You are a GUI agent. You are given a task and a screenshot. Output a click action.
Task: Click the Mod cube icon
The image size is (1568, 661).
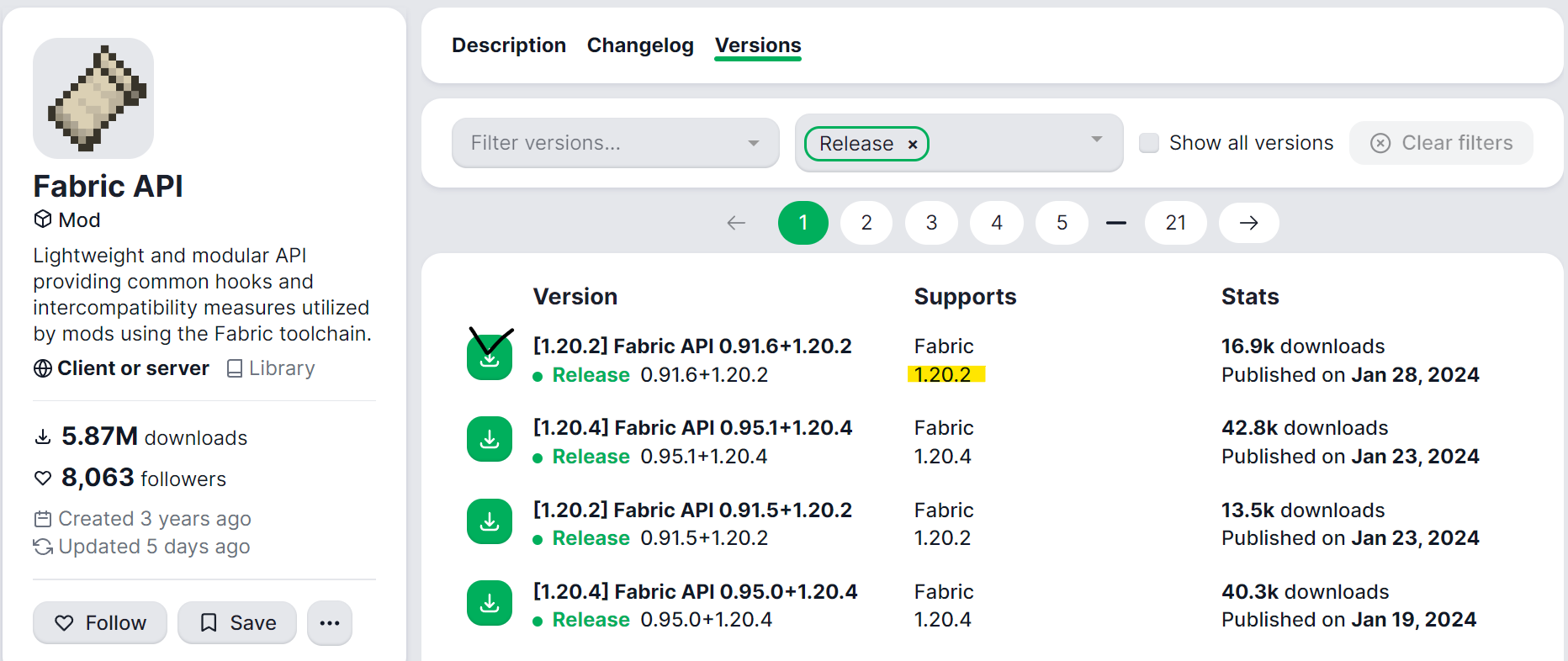point(43,219)
